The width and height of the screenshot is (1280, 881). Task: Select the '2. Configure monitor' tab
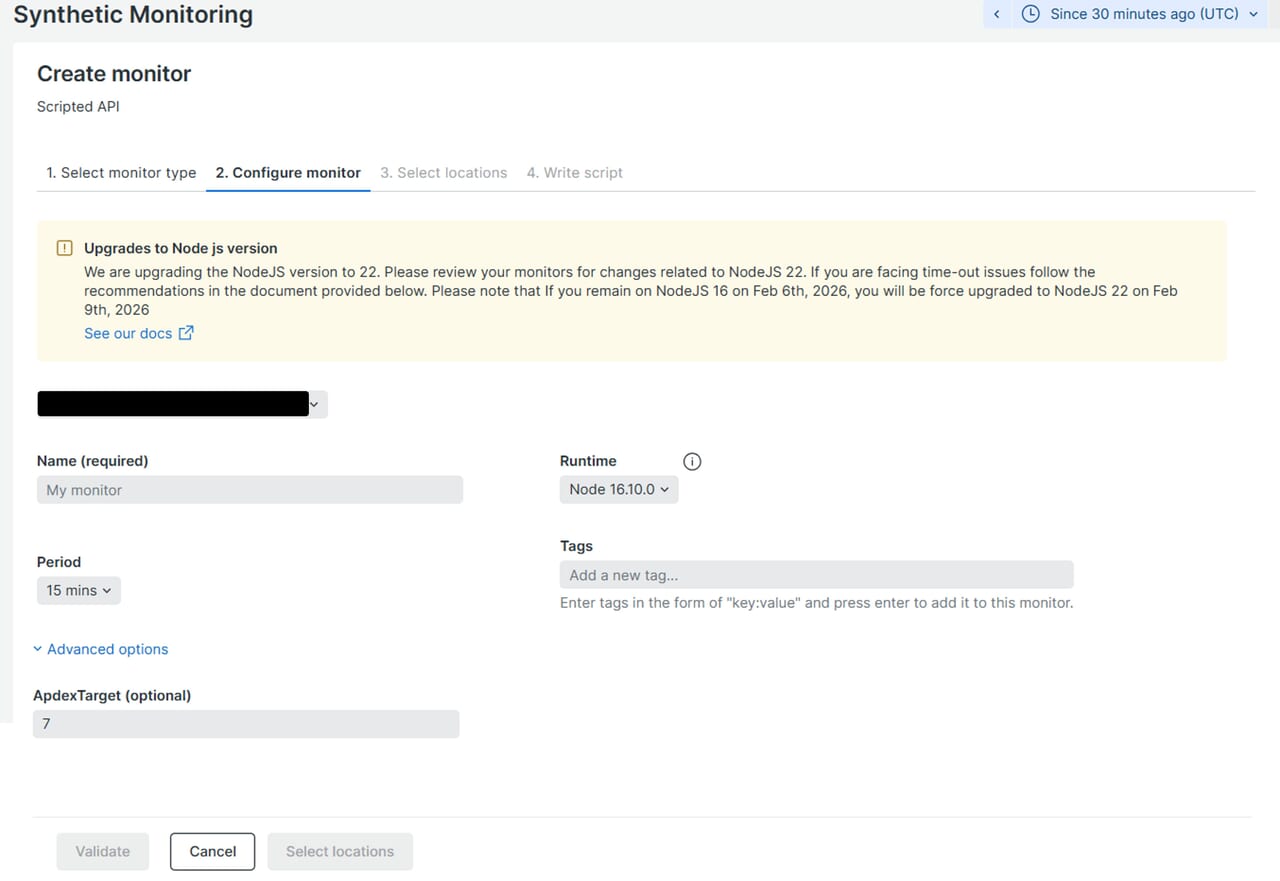288,173
